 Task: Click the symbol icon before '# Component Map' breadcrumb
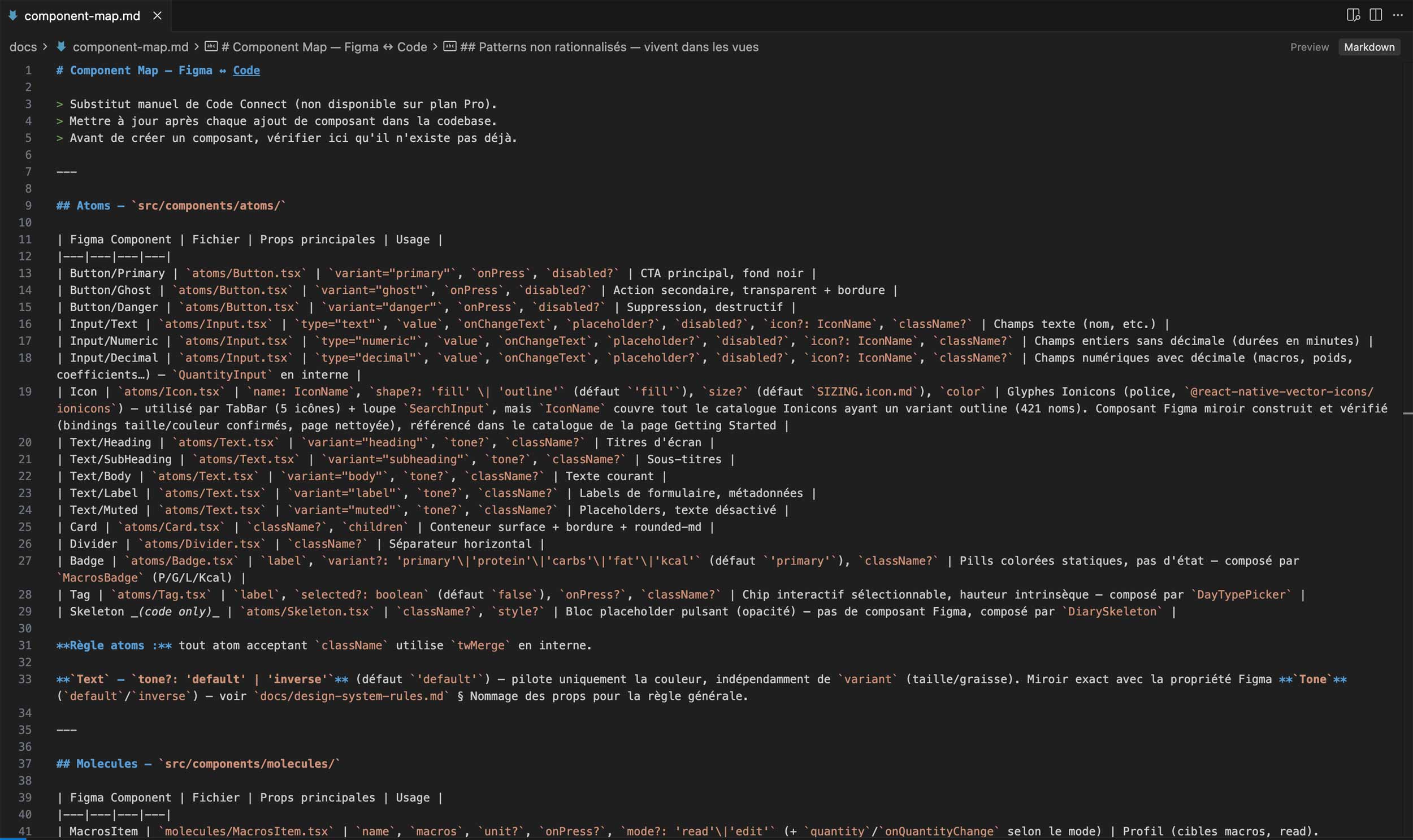click(x=211, y=46)
